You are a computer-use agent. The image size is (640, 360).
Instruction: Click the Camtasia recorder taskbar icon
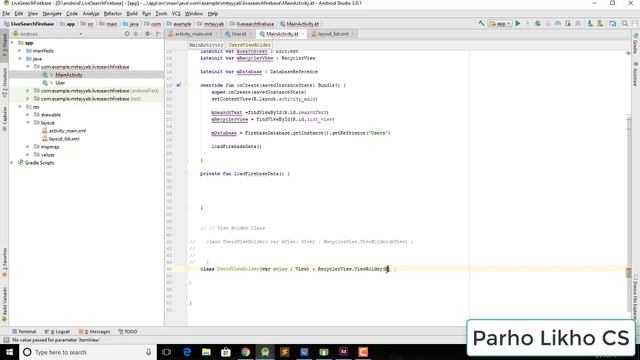363,352
